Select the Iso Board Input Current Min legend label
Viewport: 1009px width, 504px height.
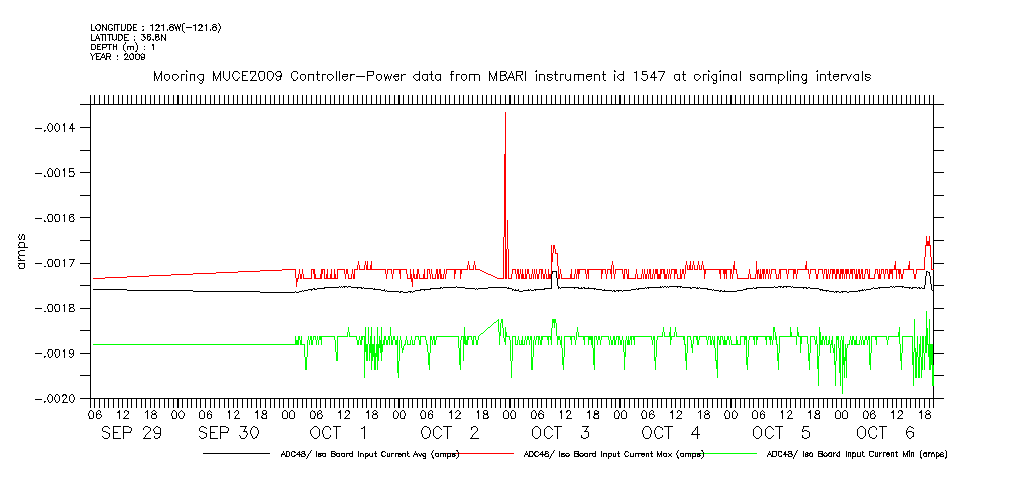857,454
